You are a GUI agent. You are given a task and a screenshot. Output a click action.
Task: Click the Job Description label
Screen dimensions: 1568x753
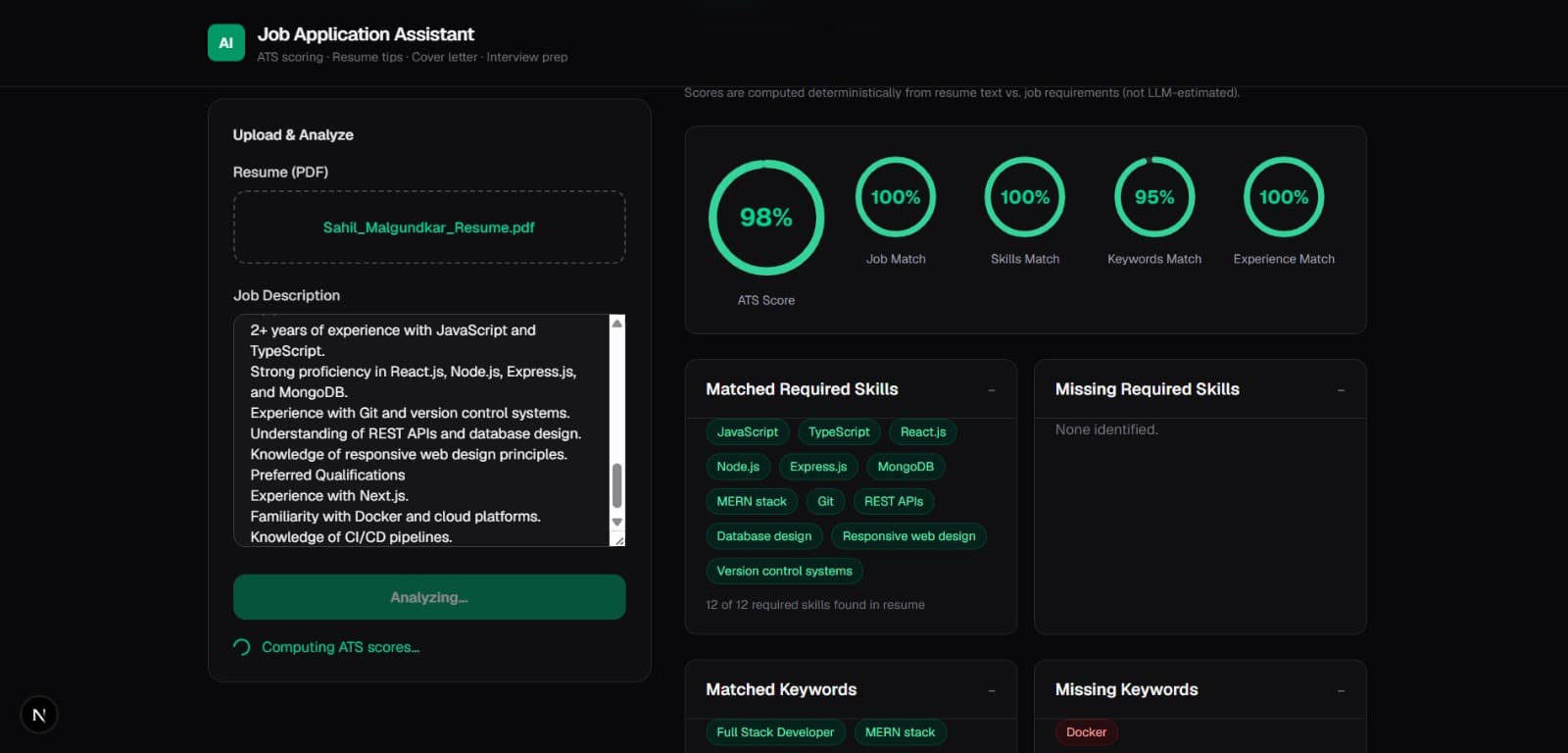tap(286, 296)
